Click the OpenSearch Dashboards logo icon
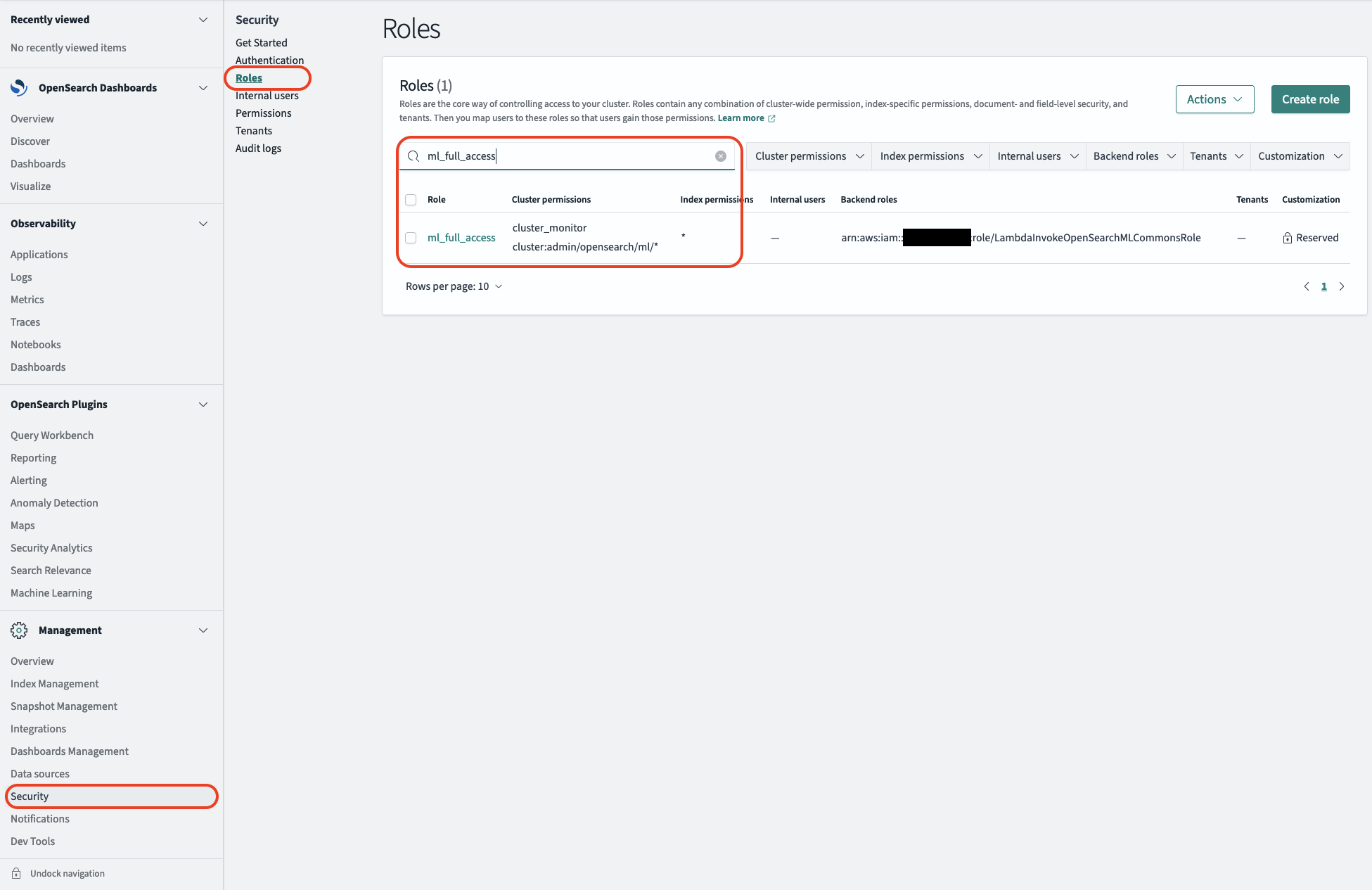Image resolution: width=1372 pixels, height=890 pixels. click(x=19, y=88)
